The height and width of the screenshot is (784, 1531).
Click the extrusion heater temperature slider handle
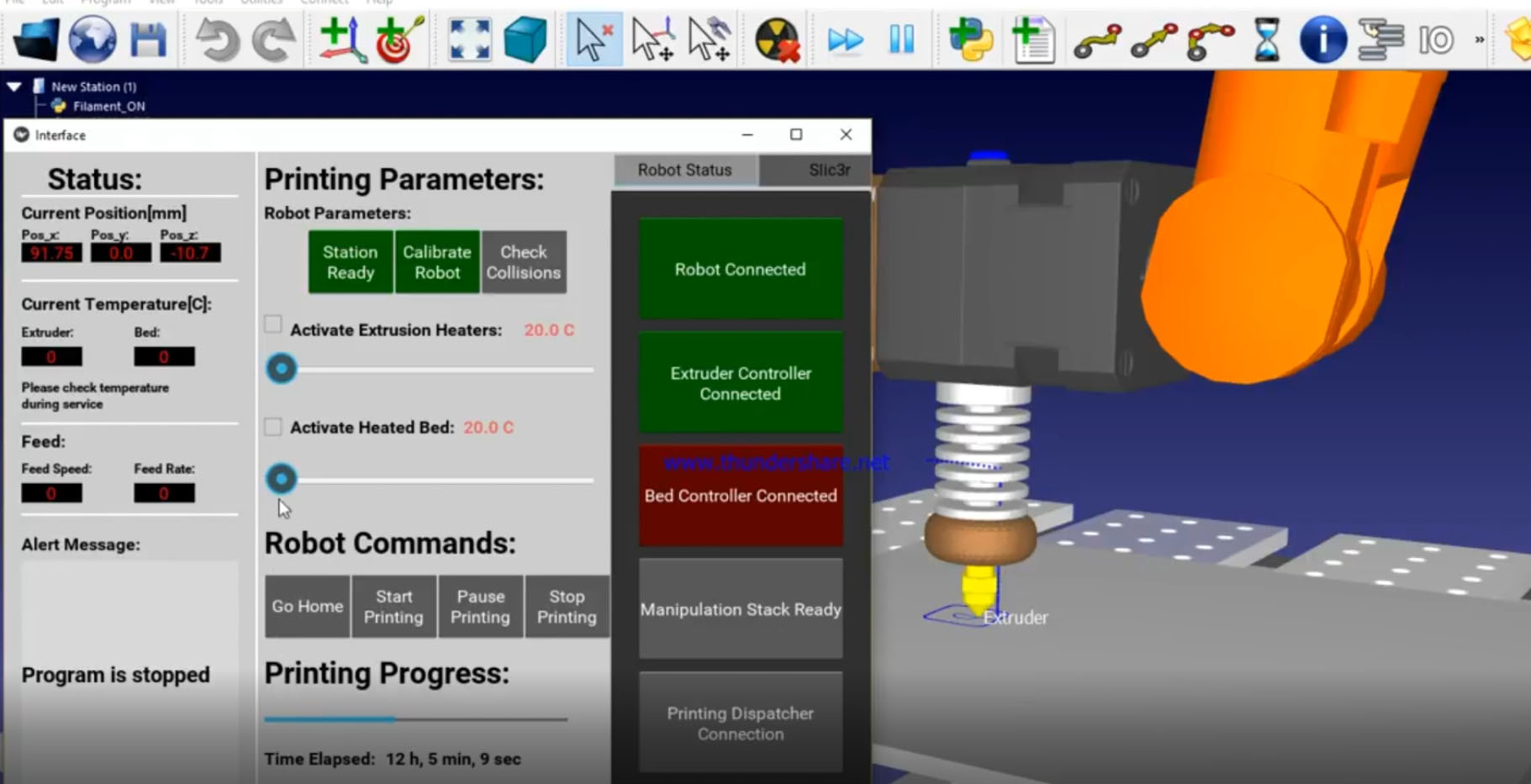[x=282, y=368]
